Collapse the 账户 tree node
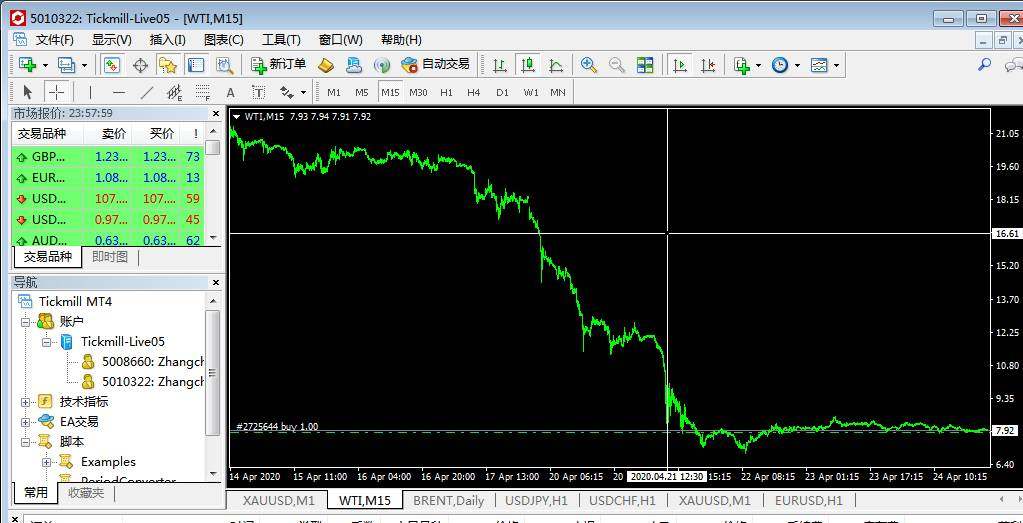The height and width of the screenshot is (523, 1023). click(26, 322)
